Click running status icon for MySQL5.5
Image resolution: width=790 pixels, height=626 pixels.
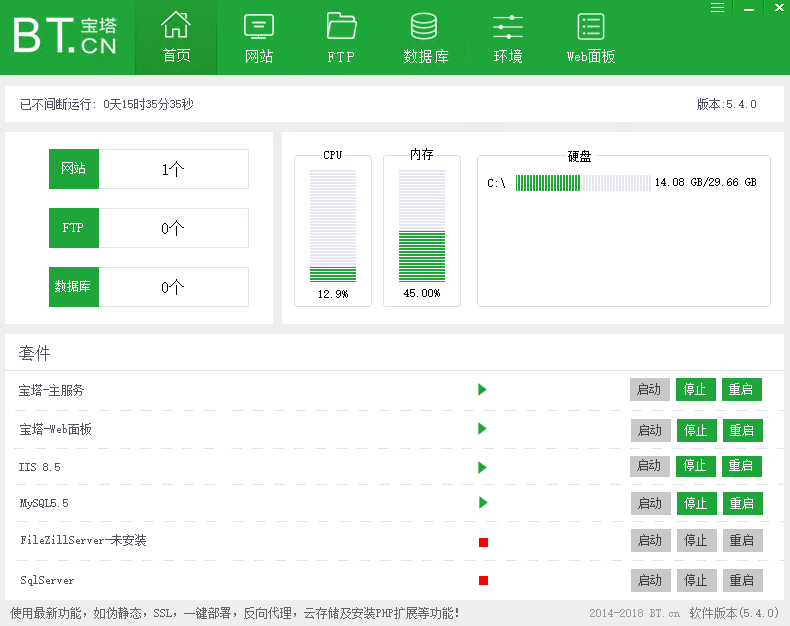coord(483,503)
